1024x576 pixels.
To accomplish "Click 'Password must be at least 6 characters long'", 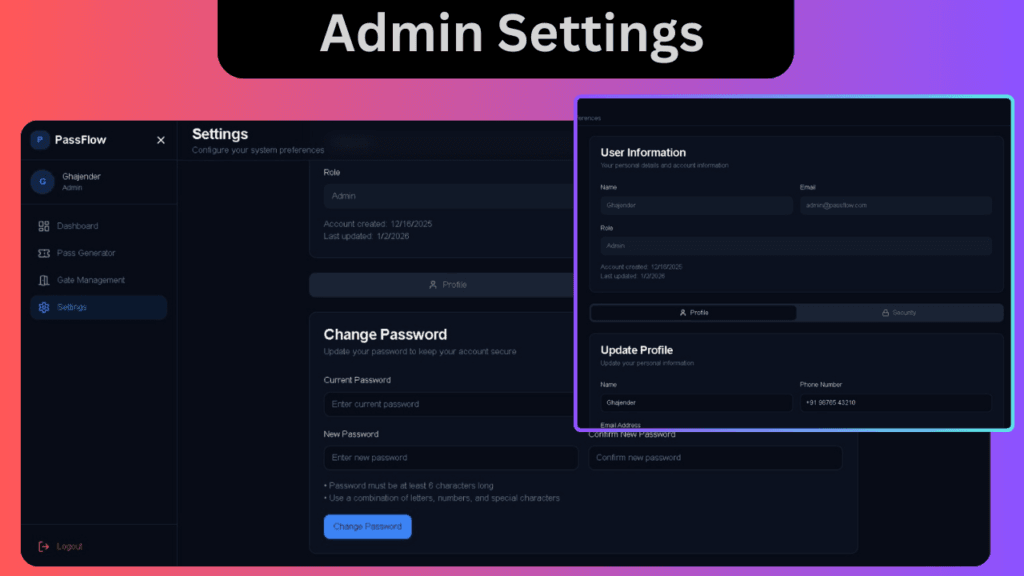I will coord(409,486).
